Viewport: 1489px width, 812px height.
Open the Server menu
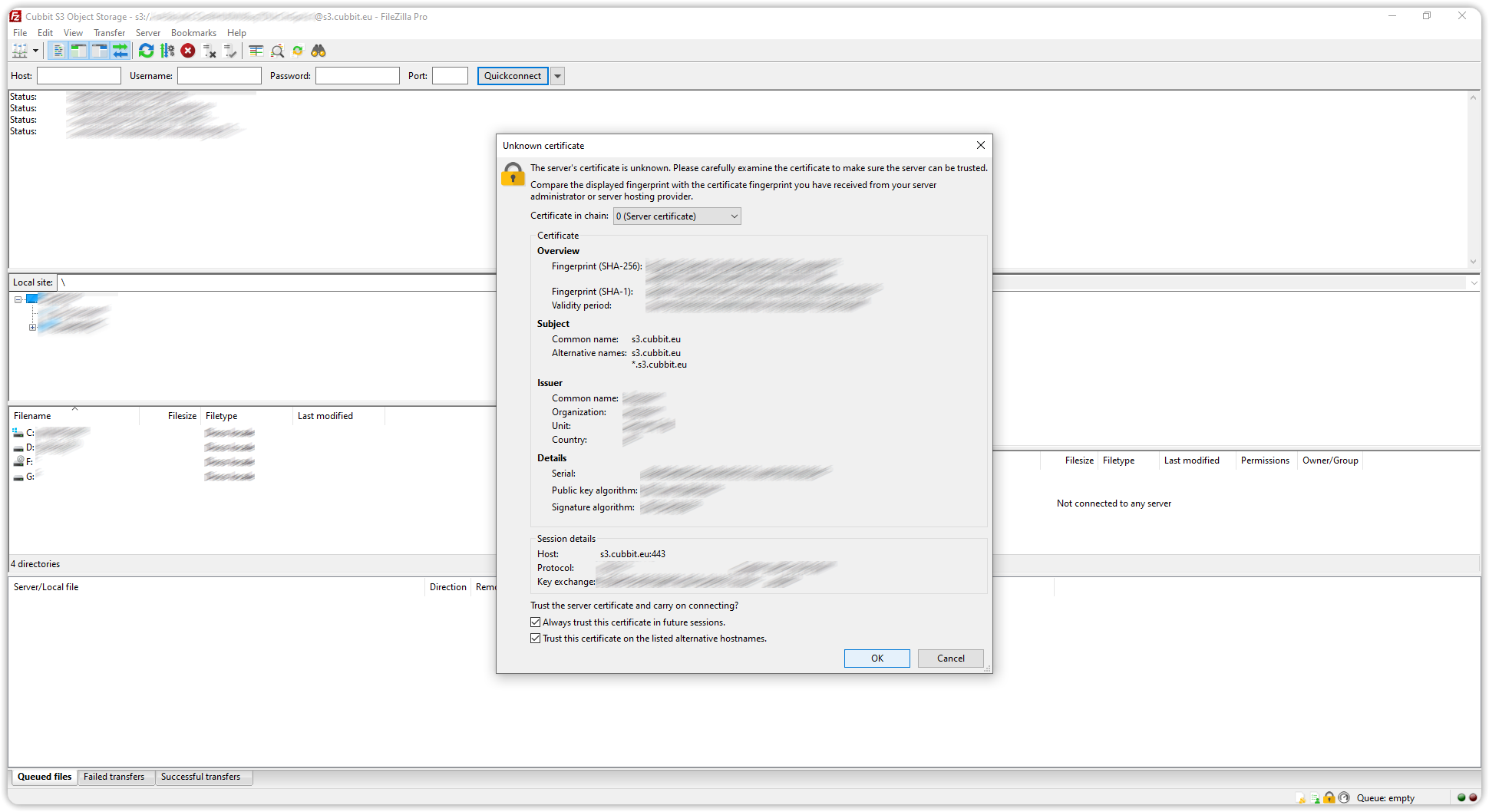148,33
